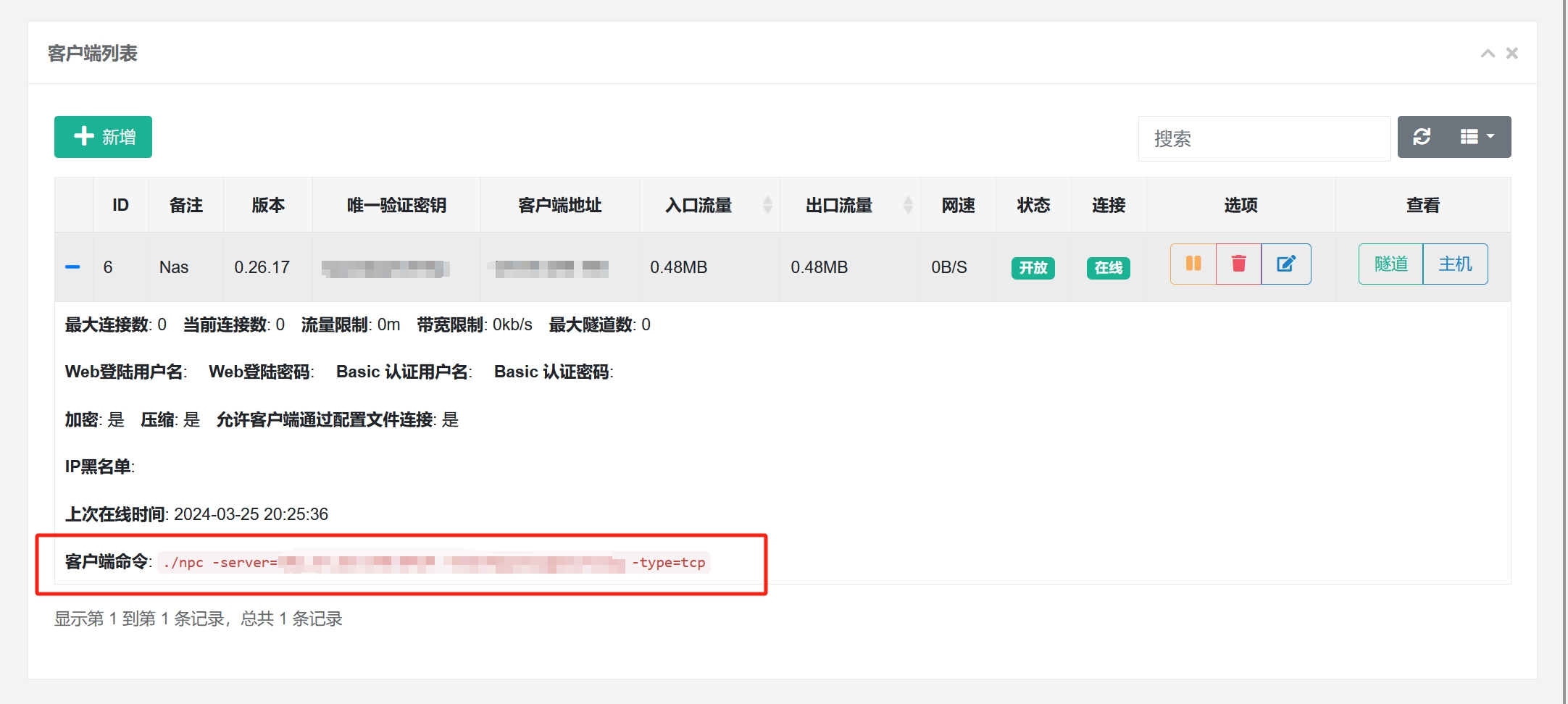Delete the Nas client with trash icon
Screen dimensions: 1568x704
[1238, 264]
